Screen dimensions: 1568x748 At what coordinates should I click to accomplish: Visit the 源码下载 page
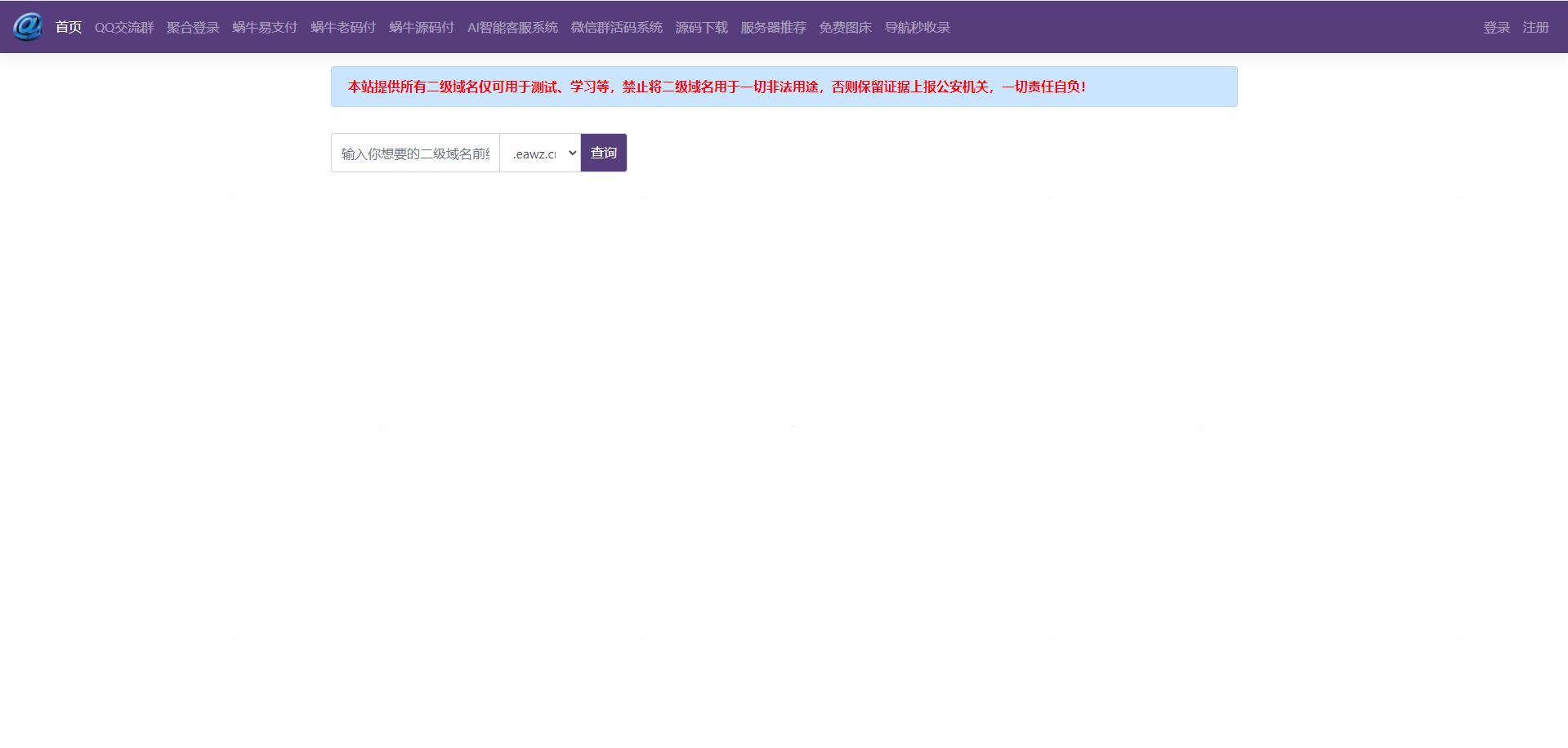pos(701,28)
